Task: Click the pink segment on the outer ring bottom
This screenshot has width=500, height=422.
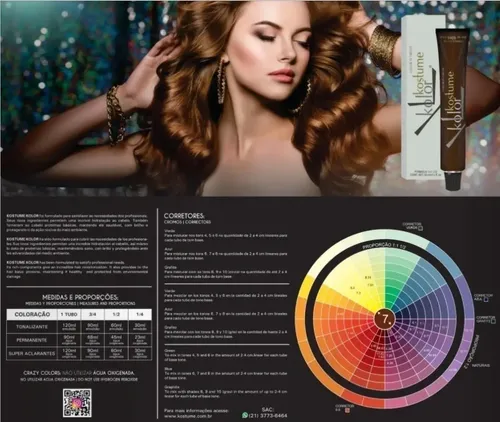Action: click(x=395, y=402)
